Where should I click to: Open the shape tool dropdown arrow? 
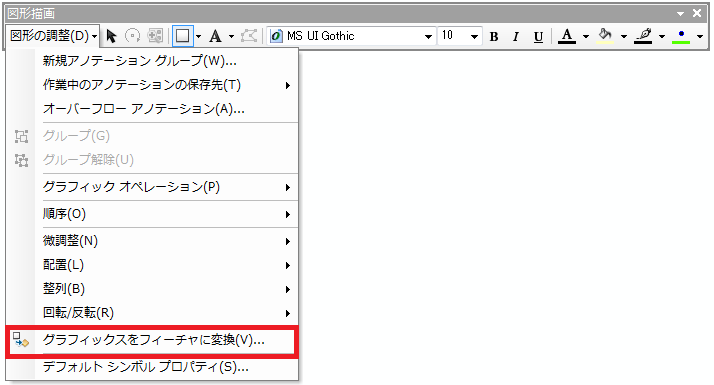click(198, 36)
